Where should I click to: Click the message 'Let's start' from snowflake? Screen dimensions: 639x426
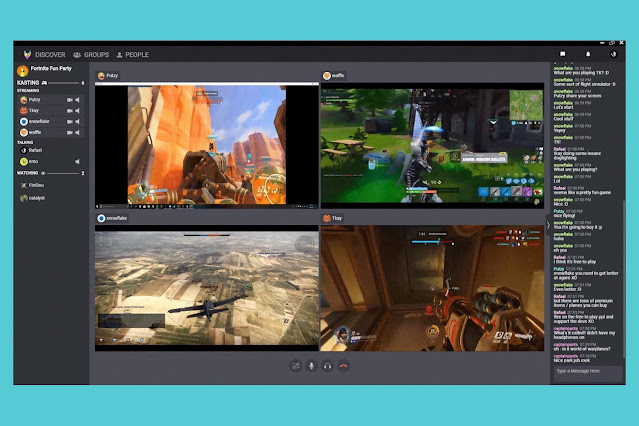[x=563, y=107]
